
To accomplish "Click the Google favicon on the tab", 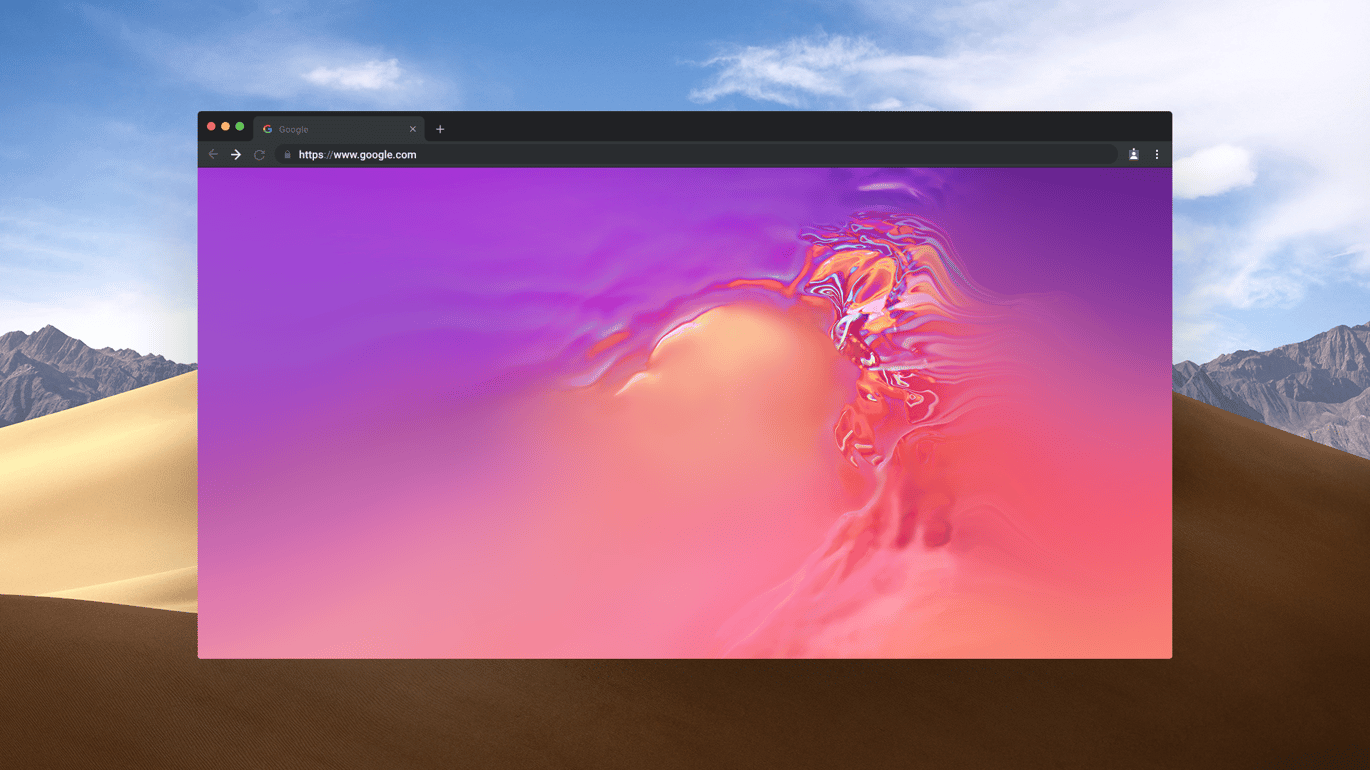I will tap(267, 129).
